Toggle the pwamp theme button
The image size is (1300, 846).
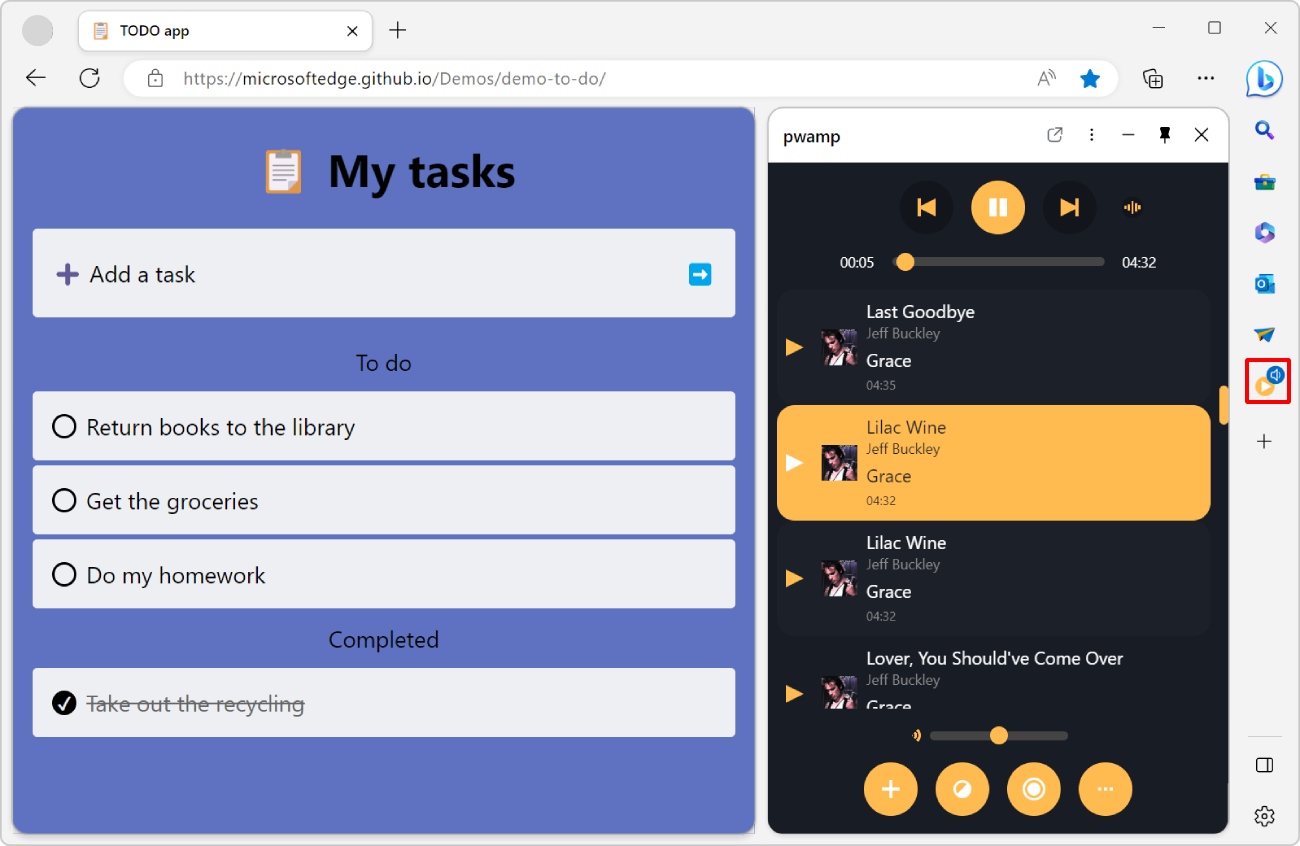coord(961,789)
